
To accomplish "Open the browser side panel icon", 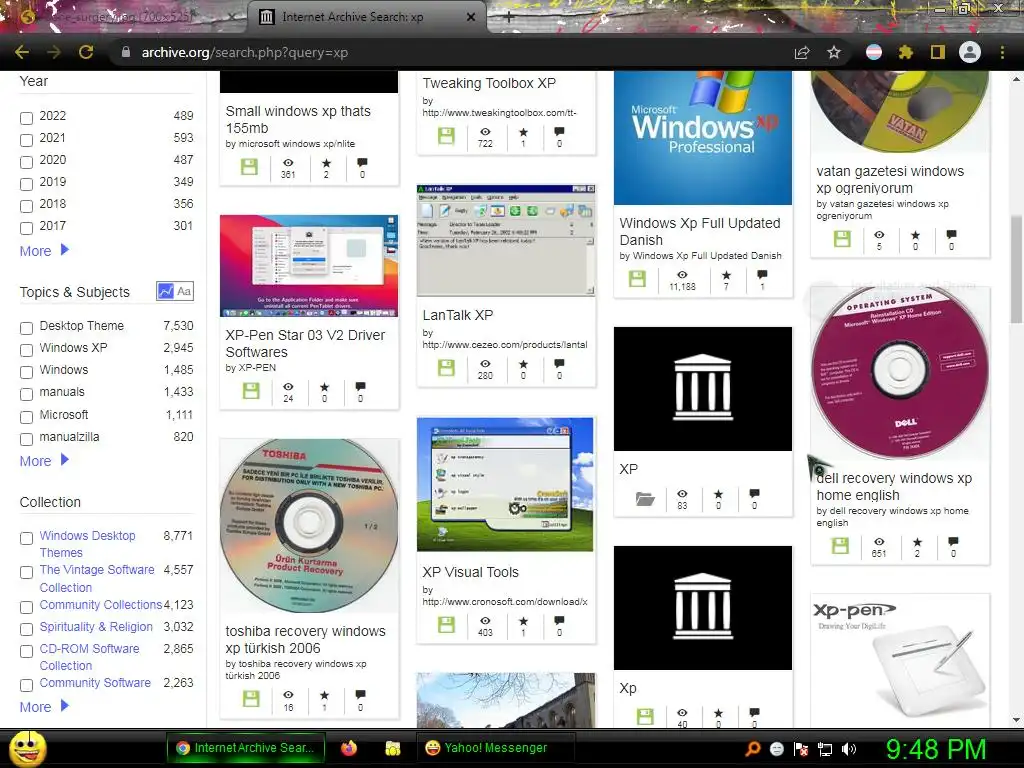I will pyautogui.click(x=937, y=52).
